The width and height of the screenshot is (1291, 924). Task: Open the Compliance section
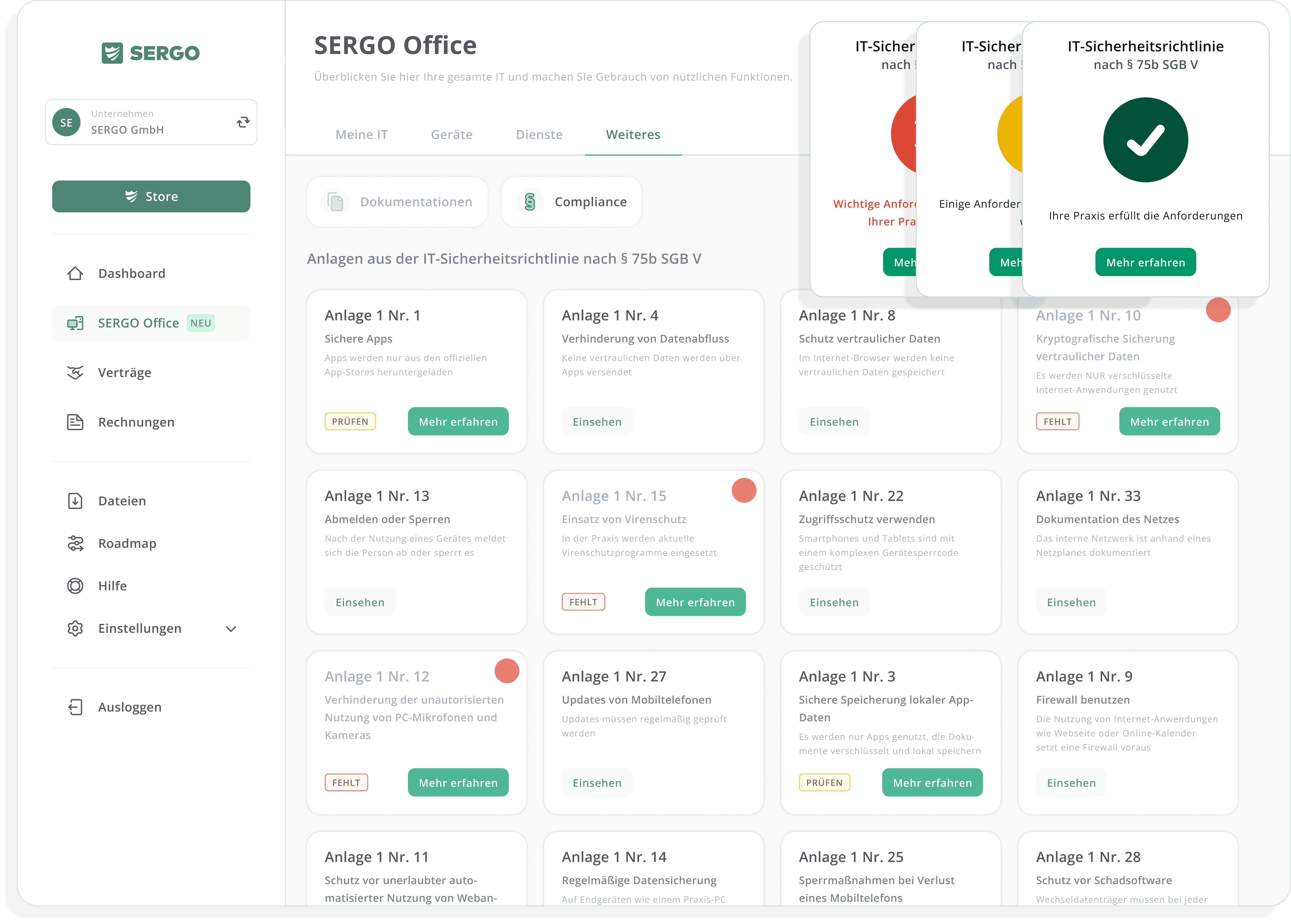[572, 202]
